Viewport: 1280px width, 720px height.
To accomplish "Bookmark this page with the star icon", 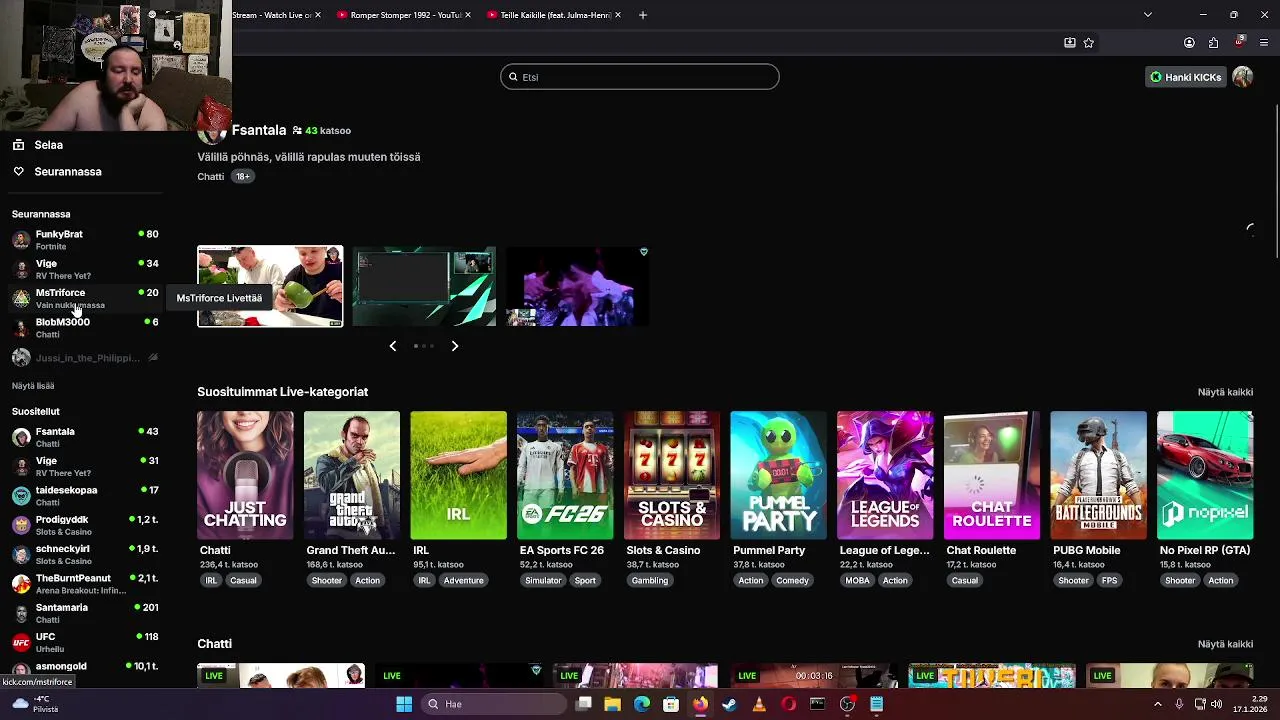I will pyautogui.click(x=1089, y=43).
